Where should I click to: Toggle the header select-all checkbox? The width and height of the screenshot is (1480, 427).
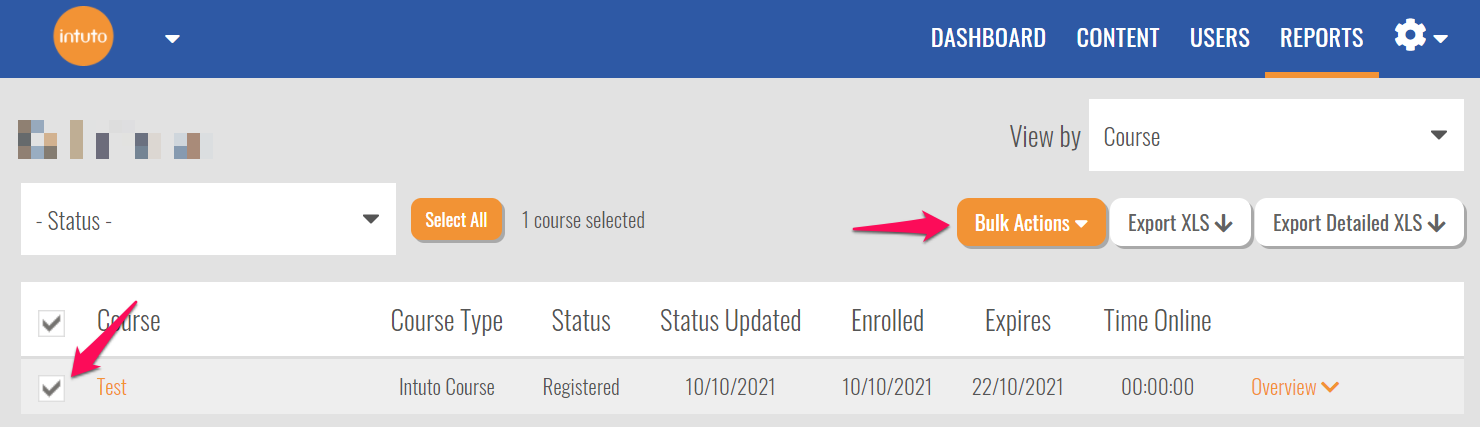[51, 323]
